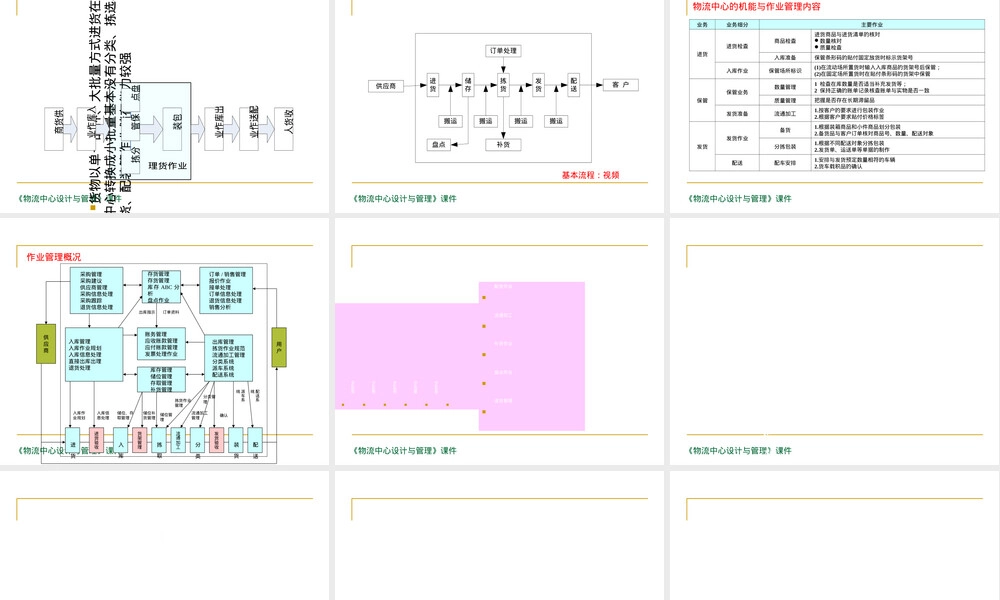Click the 客 户 box in the flow diagram
The image size is (1000, 600).
coord(621,85)
